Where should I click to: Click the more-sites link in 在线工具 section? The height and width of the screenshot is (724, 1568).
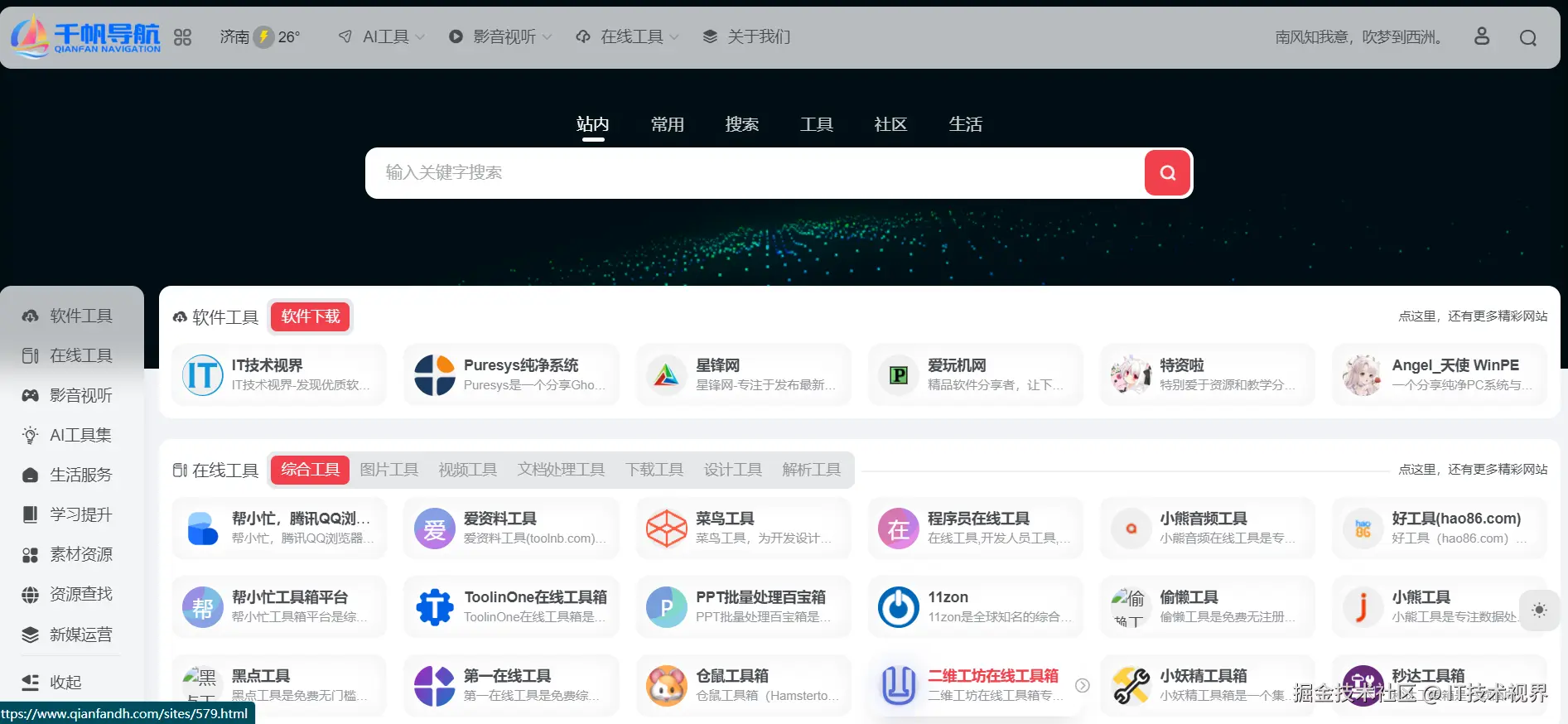[1473, 470]
